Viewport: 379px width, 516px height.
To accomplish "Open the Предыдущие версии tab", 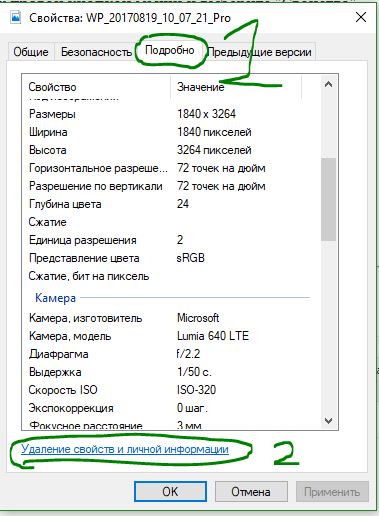I will tap(259, 52).
